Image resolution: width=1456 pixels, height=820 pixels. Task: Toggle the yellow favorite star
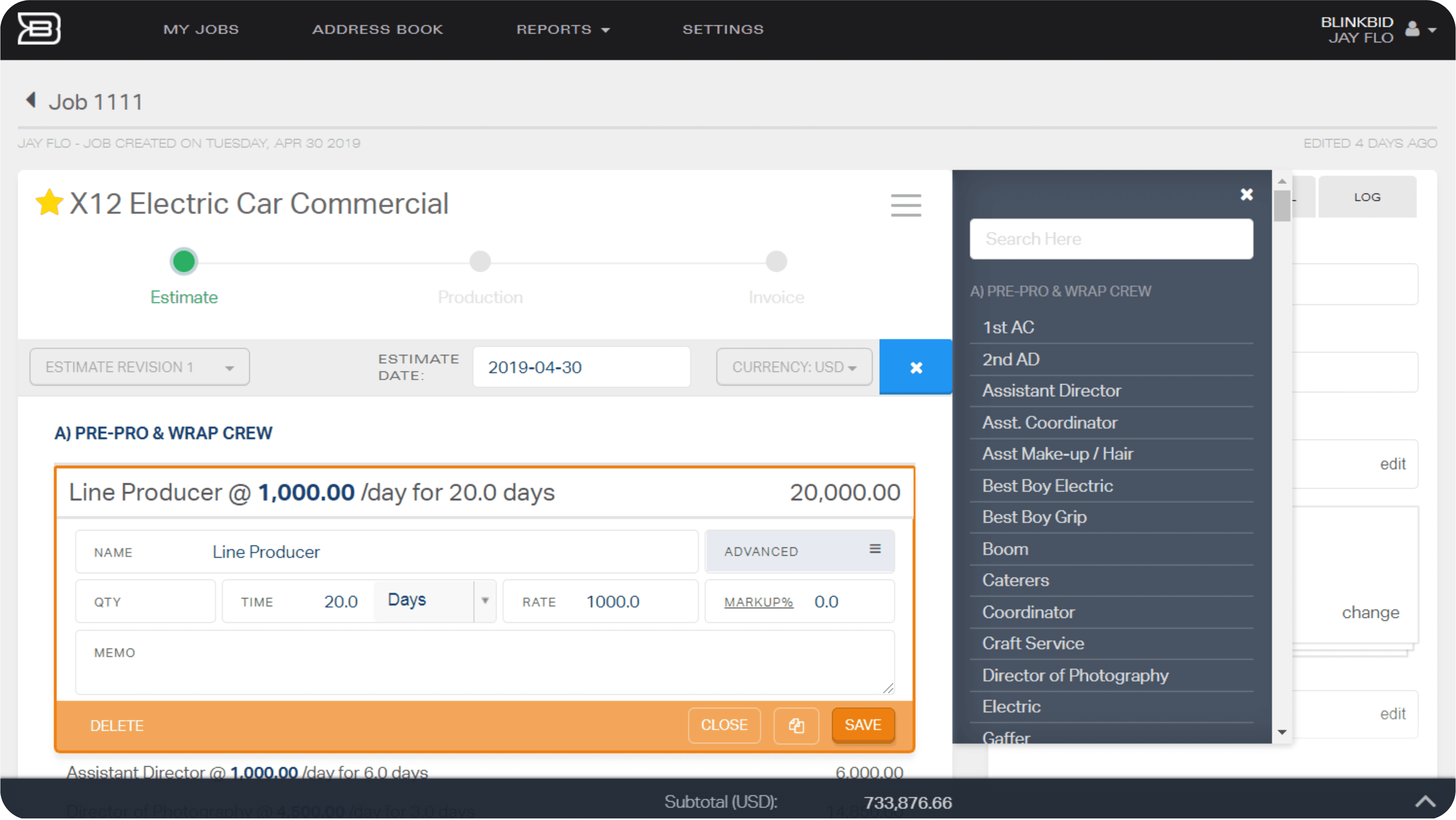[x=49, y=203]
